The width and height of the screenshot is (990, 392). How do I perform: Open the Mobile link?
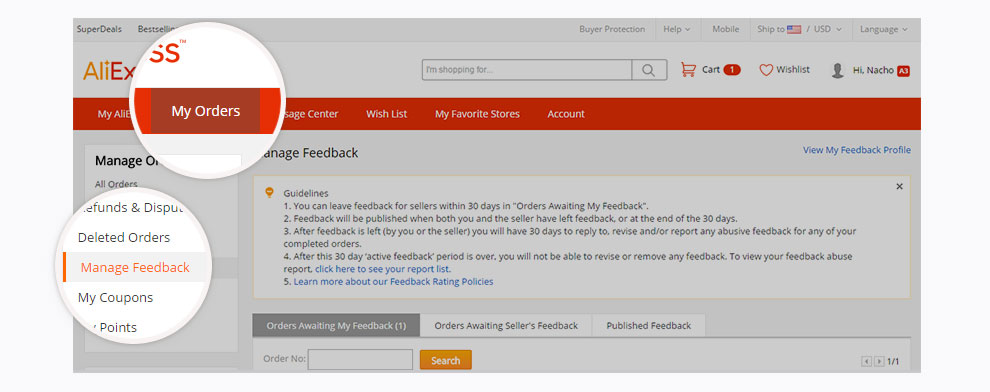coord(725,29)
